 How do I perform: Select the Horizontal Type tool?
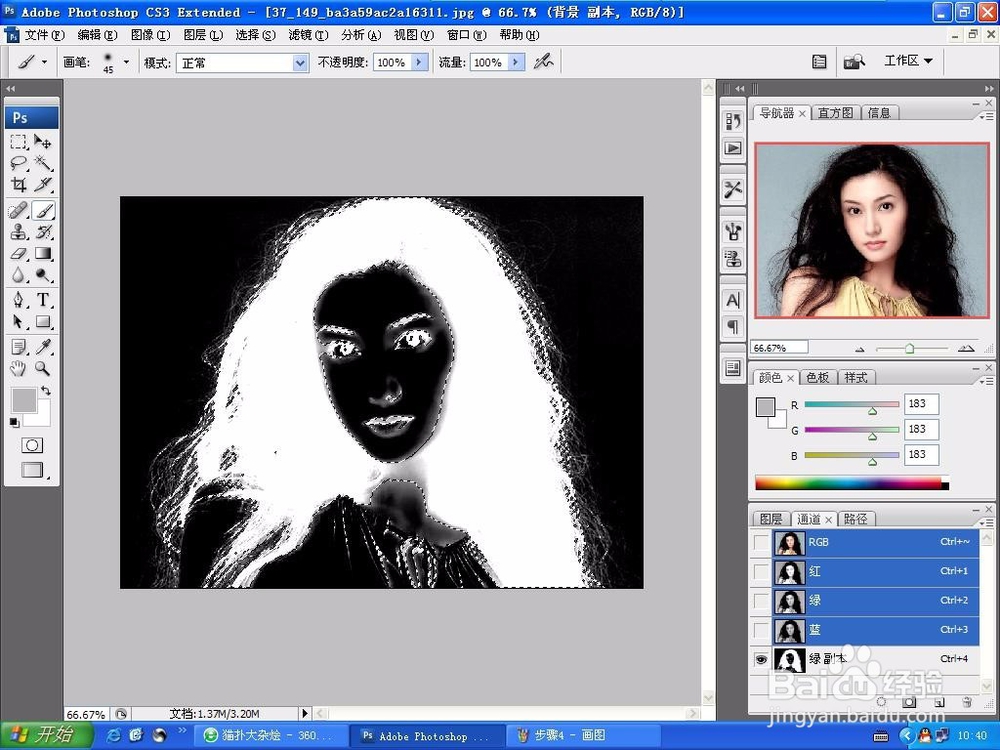[41, 300]
